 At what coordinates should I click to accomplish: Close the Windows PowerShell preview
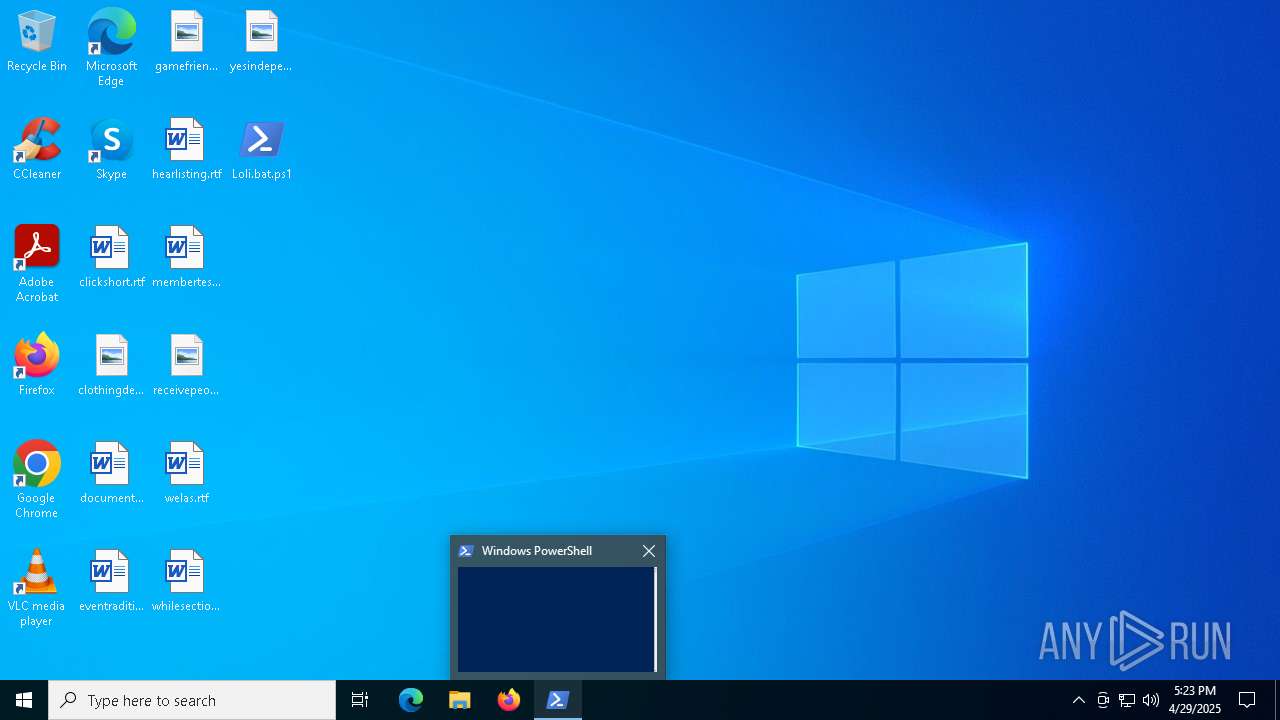click(x=649, y=551)
